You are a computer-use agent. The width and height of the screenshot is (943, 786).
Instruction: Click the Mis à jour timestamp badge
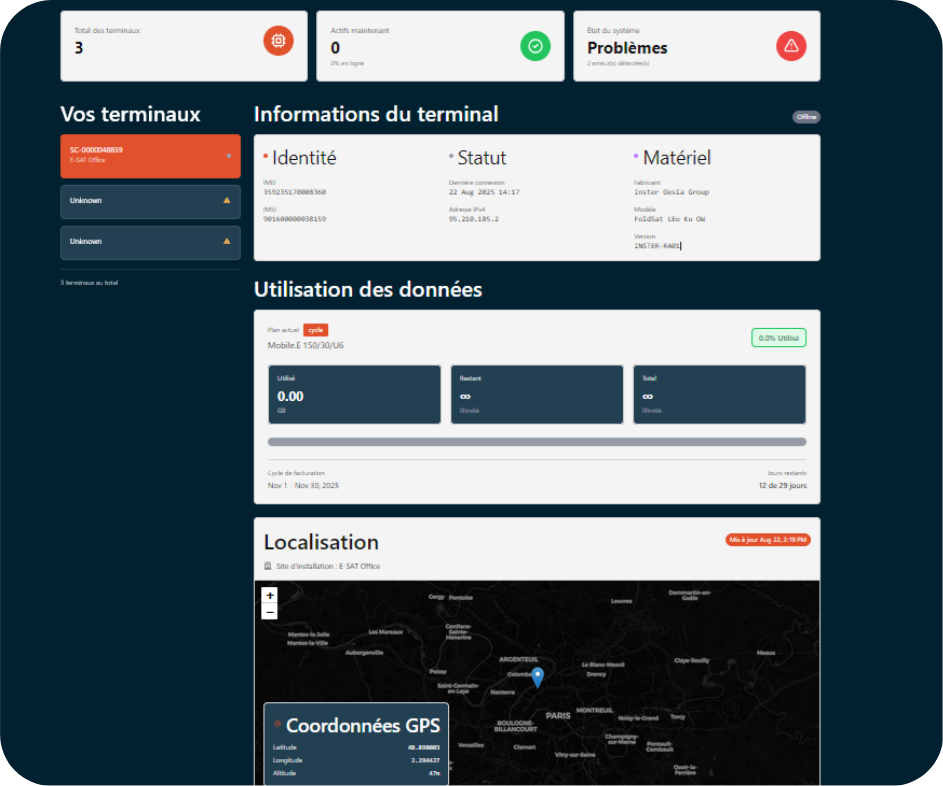click(x=768, y=540)
